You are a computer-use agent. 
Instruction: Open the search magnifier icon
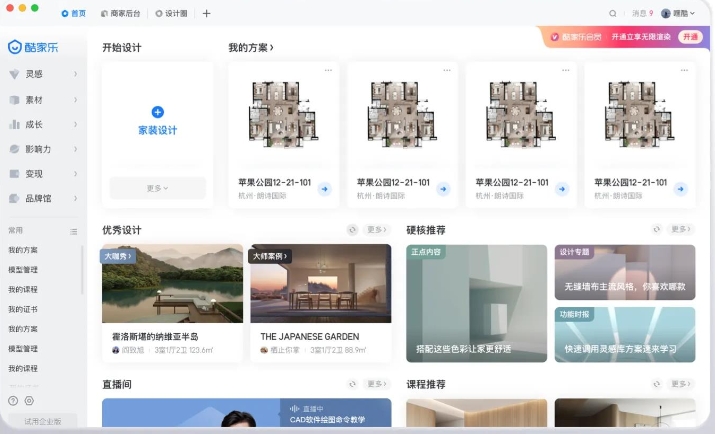(x=612, y=14)
